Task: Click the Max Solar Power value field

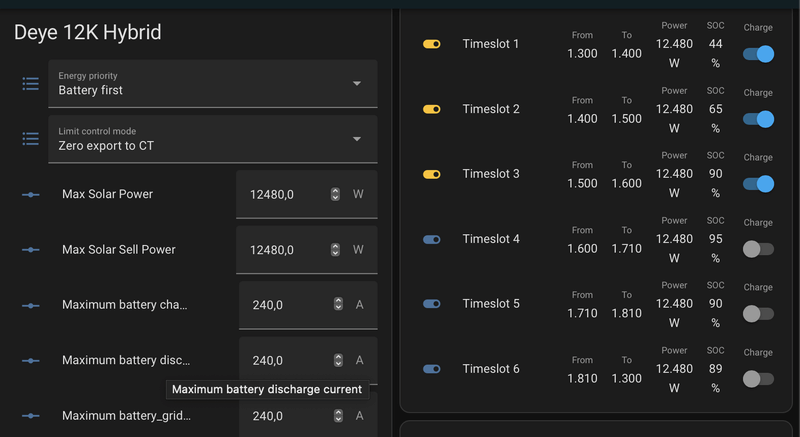Action: click(307, 194)
